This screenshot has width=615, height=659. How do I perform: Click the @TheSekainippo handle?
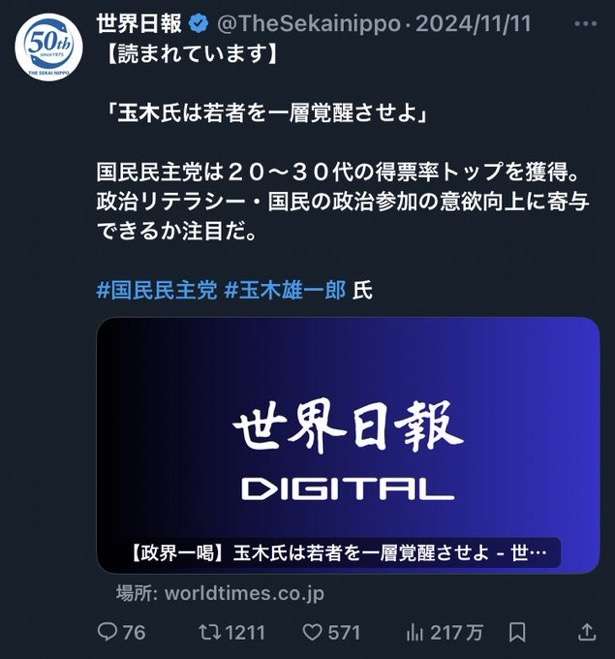309,24
